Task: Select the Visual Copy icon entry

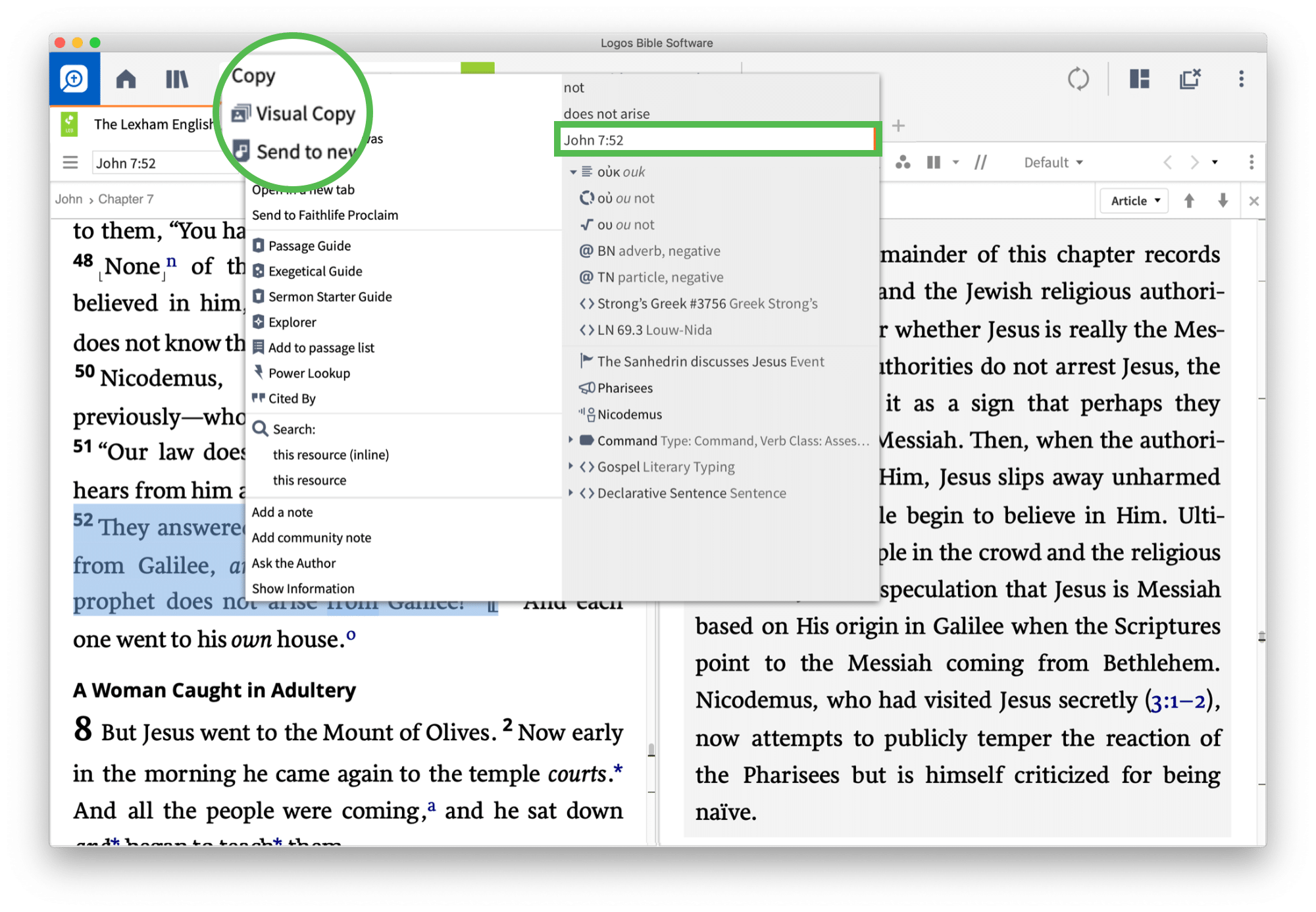Action: pos(293,113)
